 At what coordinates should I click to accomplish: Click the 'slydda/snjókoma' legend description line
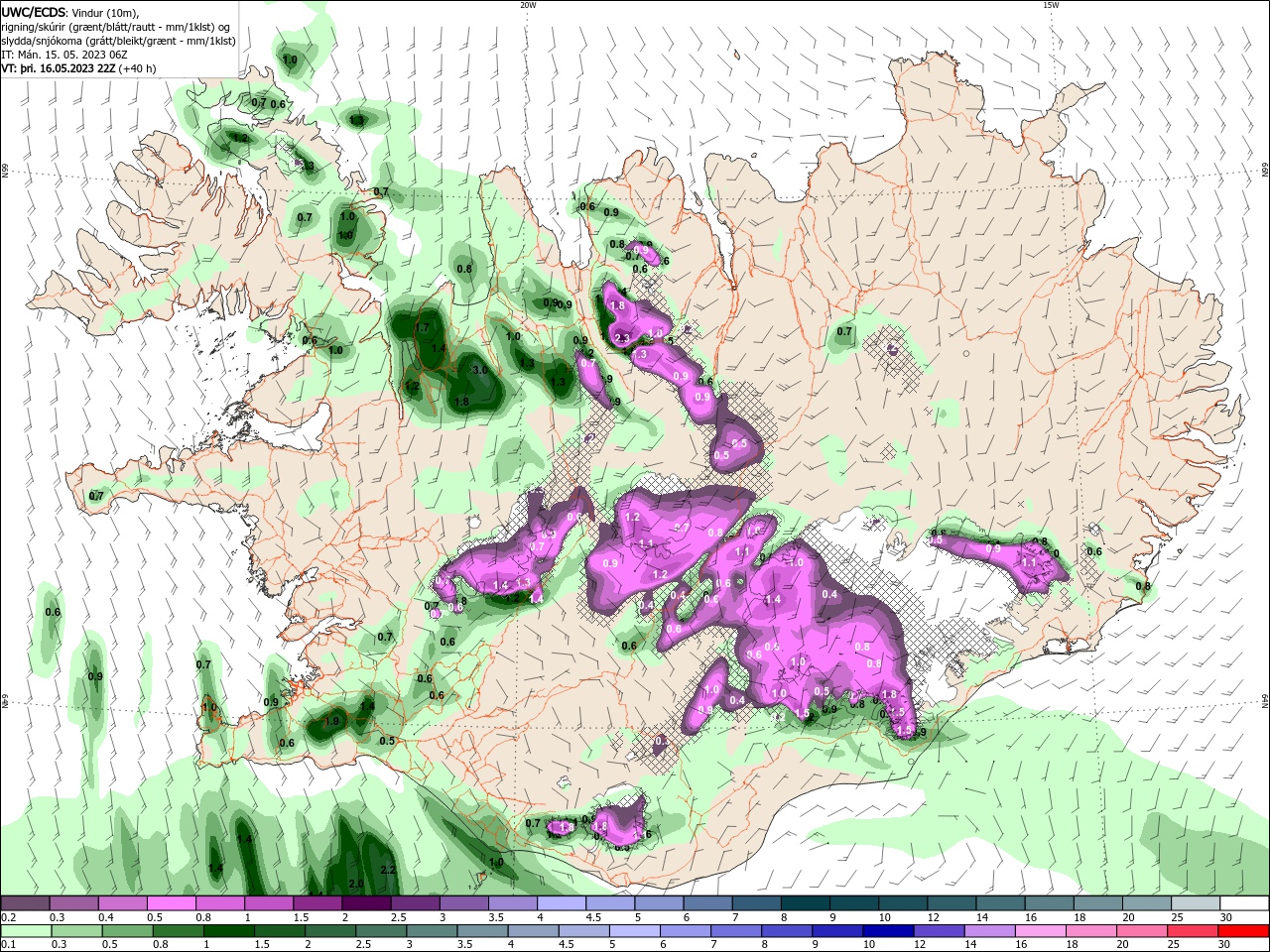pyautogui.click(x=118, y=41)
